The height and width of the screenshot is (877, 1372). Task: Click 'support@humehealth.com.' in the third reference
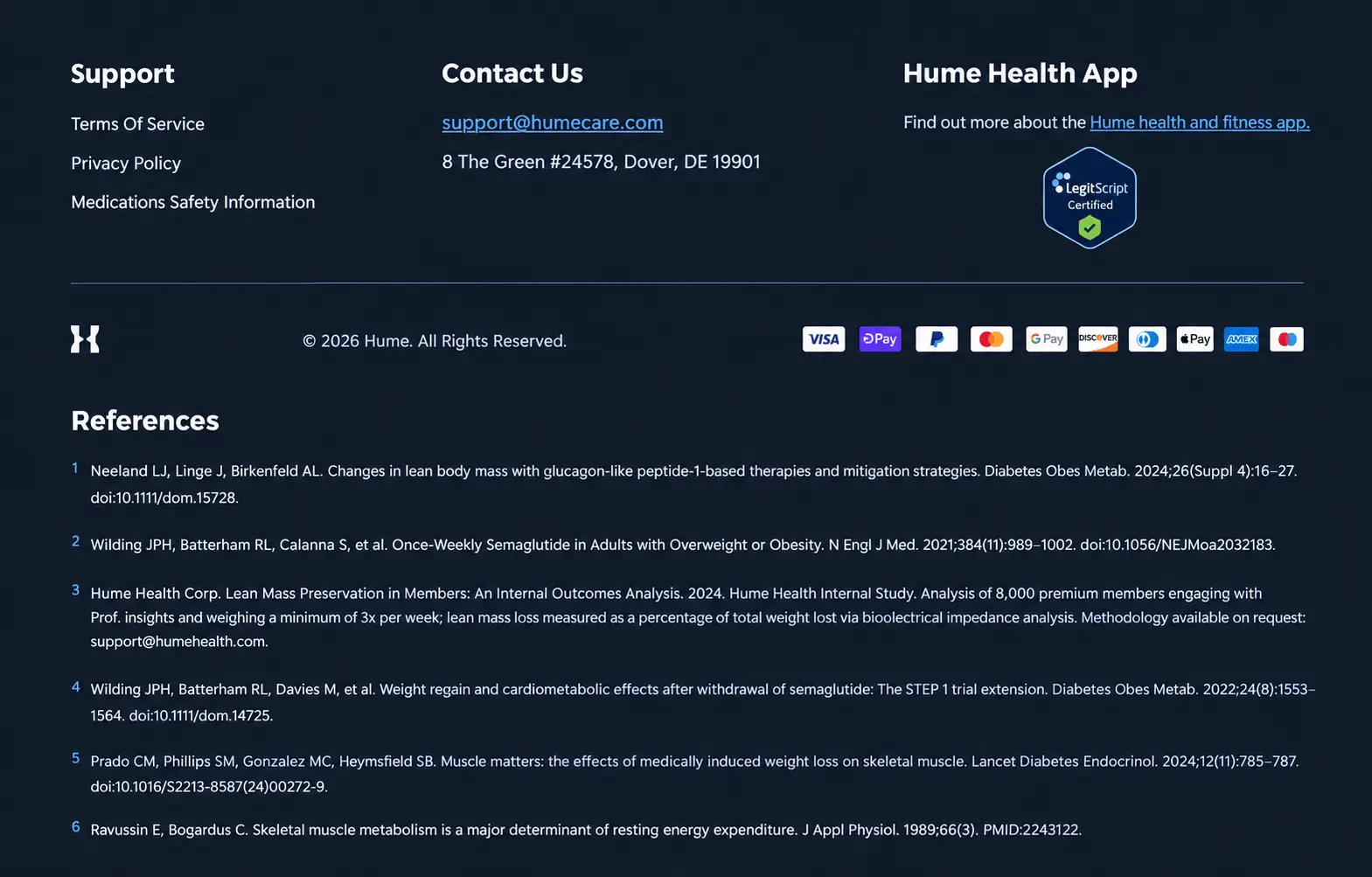[x=179, y=642]
